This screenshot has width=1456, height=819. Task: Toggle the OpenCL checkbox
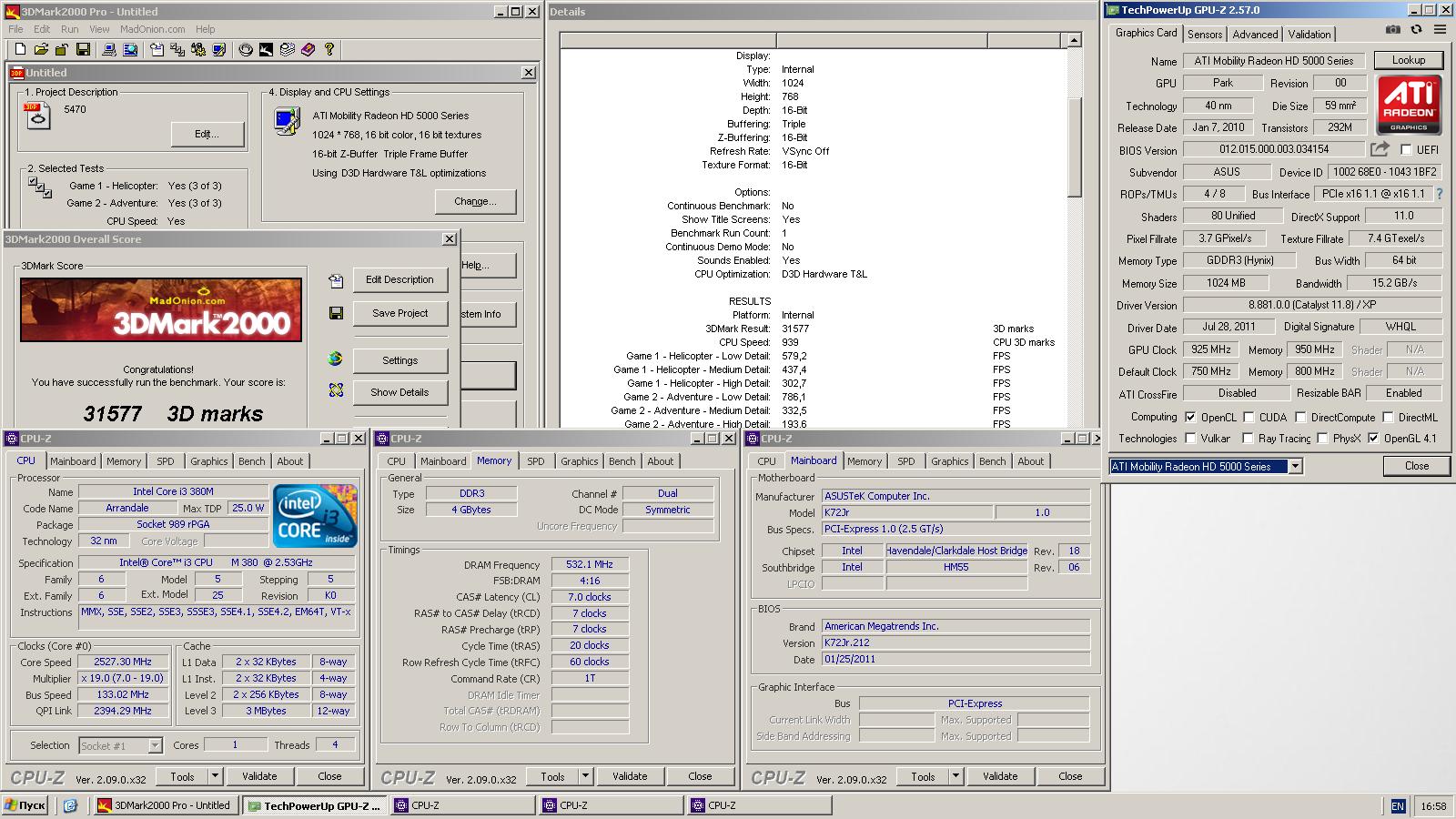click(1190, 418)
